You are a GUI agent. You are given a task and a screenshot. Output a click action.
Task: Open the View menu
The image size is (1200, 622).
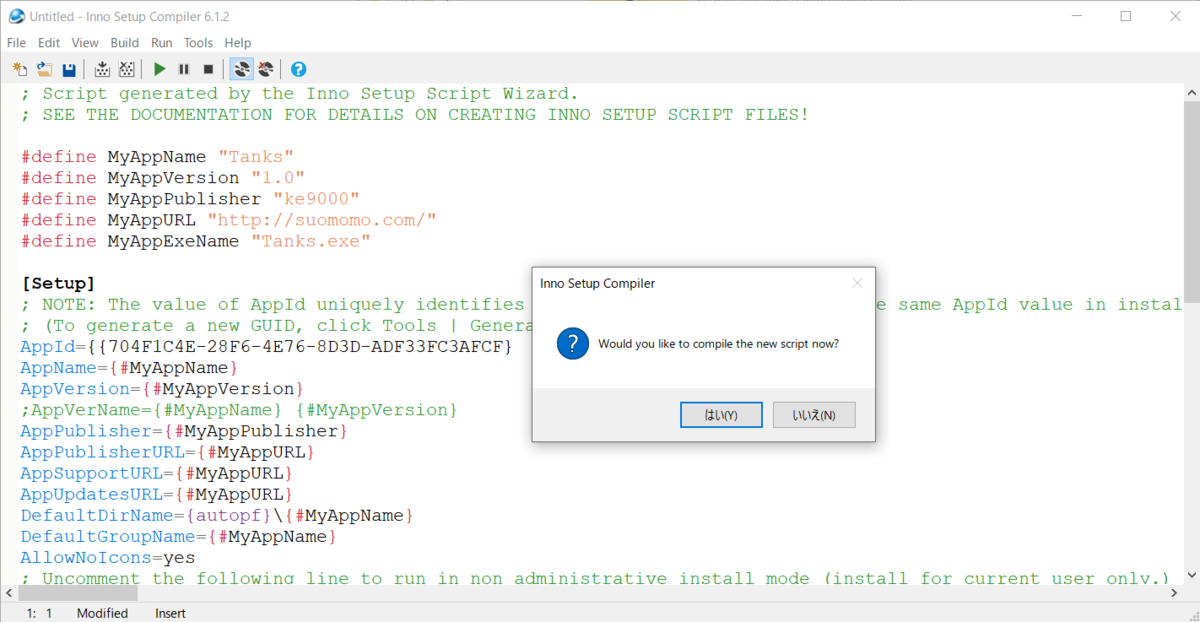point(85,43)
